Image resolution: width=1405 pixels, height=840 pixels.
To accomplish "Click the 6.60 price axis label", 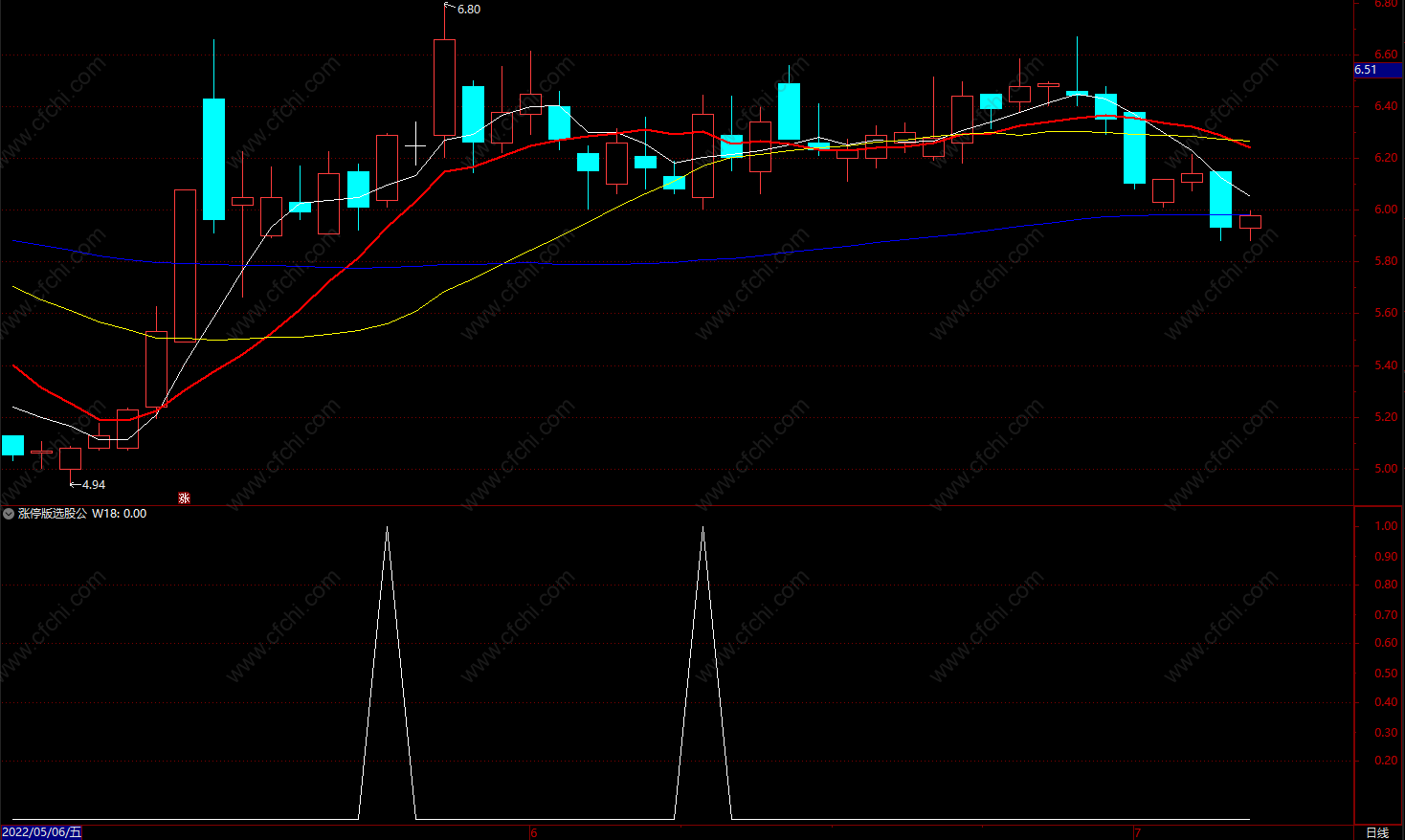I will (x=1386, y=55).
